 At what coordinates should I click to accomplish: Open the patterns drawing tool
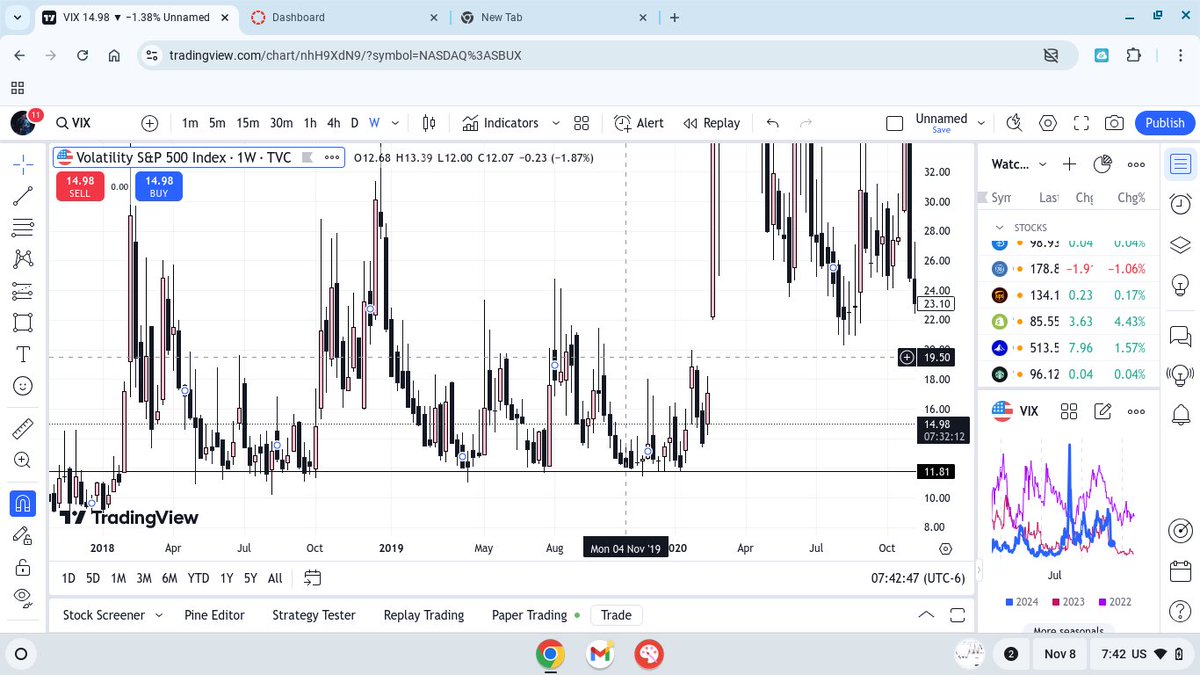pos(23,259)
